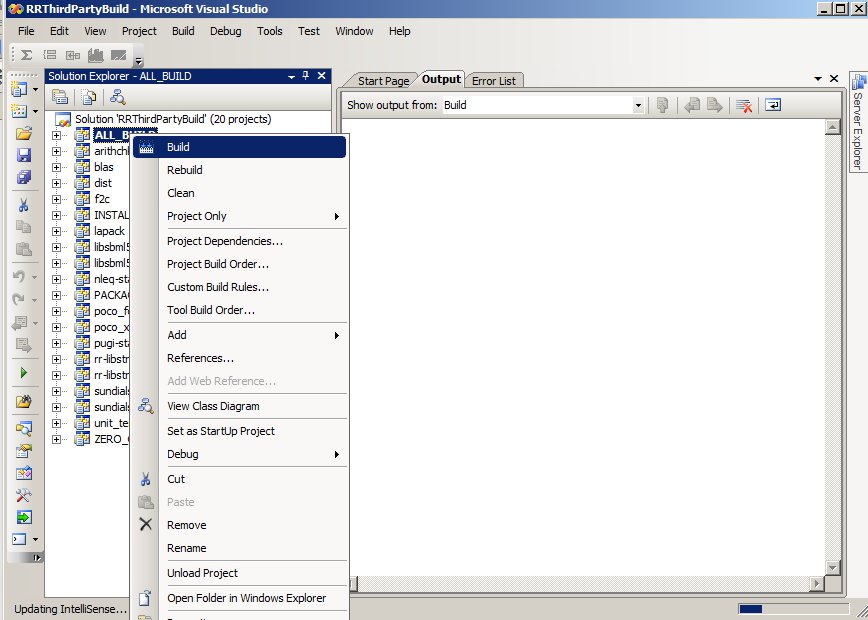
Task: Choose Set as StartUp Project
Action: [220, 431]
